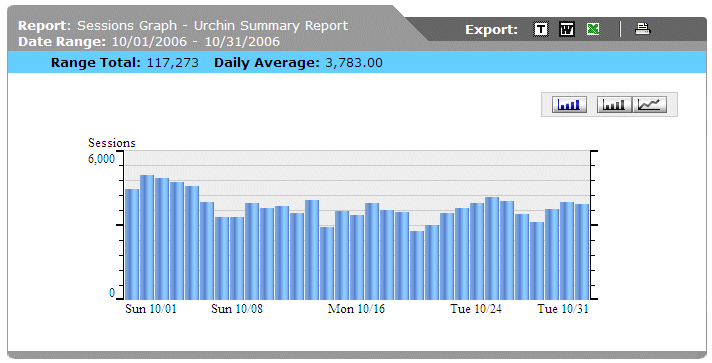Click the Sessions axis label
The image size is (712, 363).
pos(112,143)
